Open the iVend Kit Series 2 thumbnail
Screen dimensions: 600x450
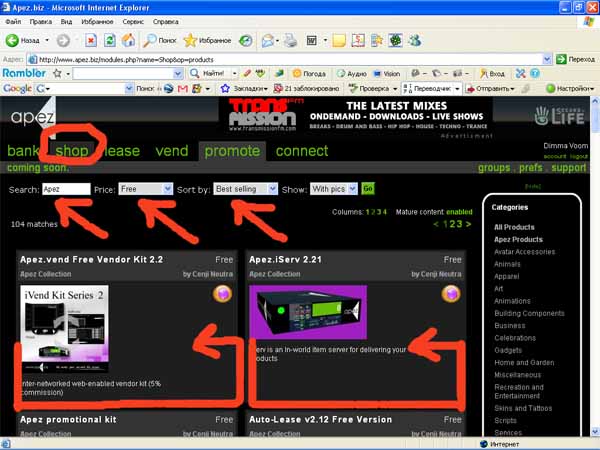(x=64, y=328)
